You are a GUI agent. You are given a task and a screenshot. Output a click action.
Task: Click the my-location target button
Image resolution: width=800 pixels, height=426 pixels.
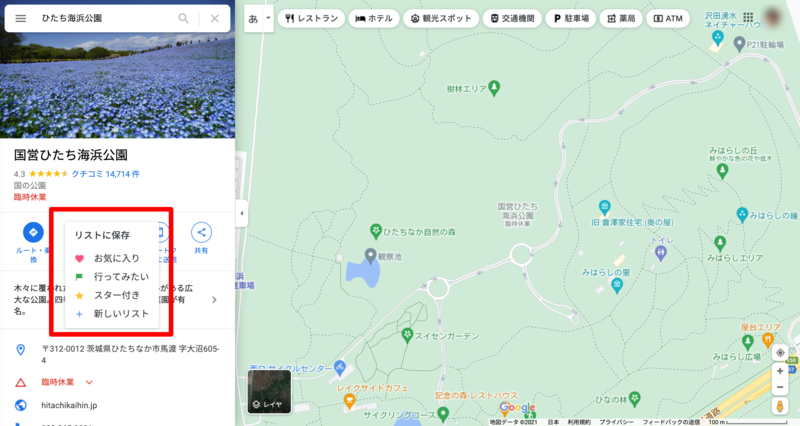tap(780, 353)
